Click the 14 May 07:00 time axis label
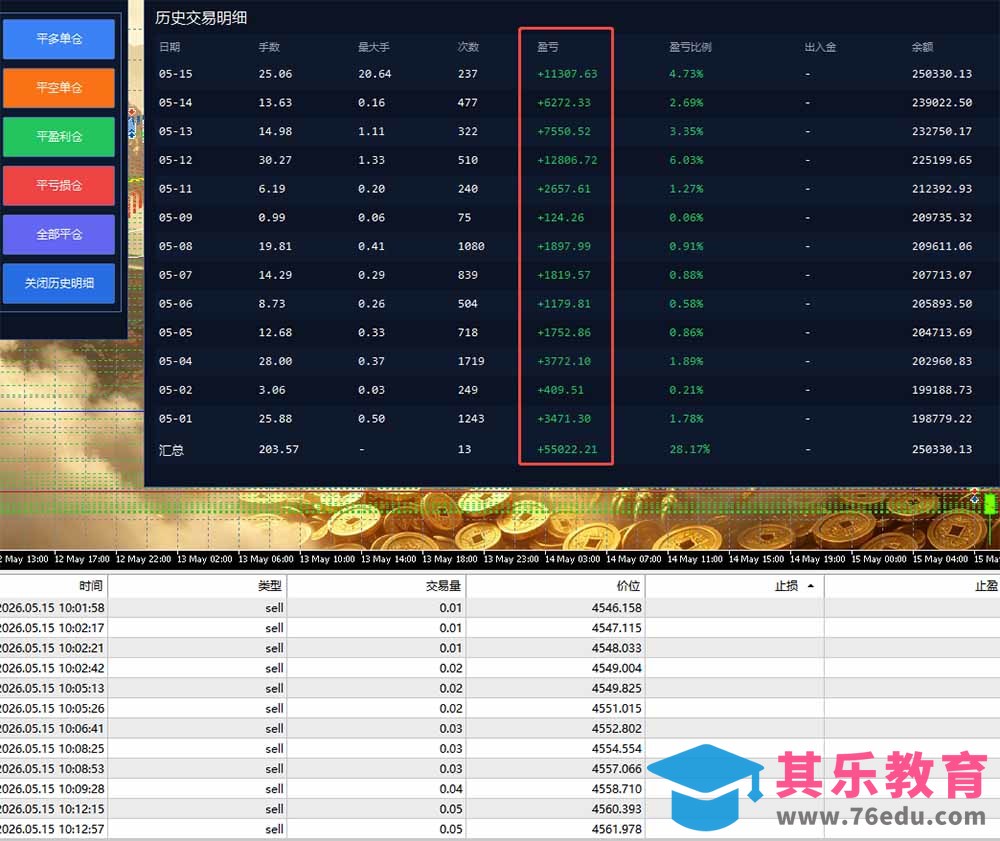The height and width of the screenshot is (841, 1000). 634,559
